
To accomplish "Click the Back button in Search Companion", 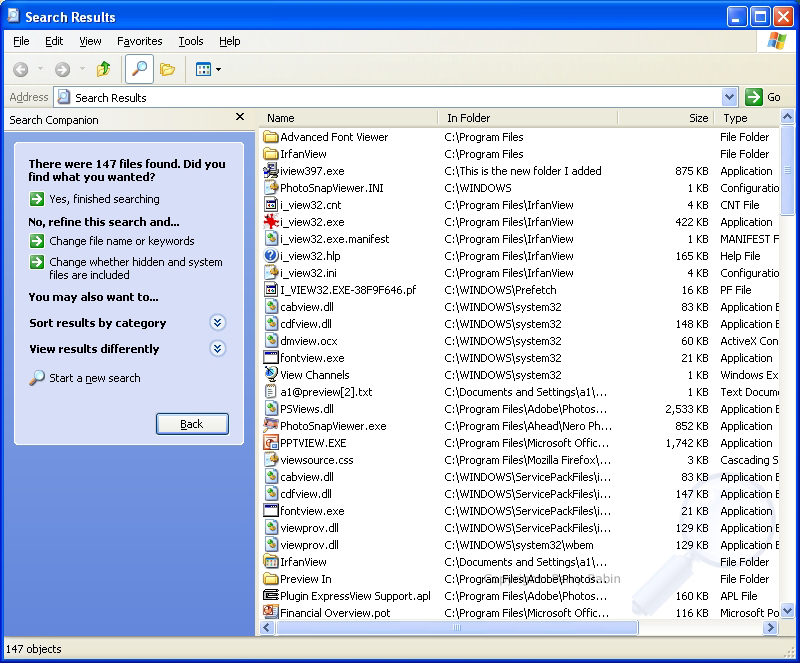I will pyautogui.click(x=192, y=424).
